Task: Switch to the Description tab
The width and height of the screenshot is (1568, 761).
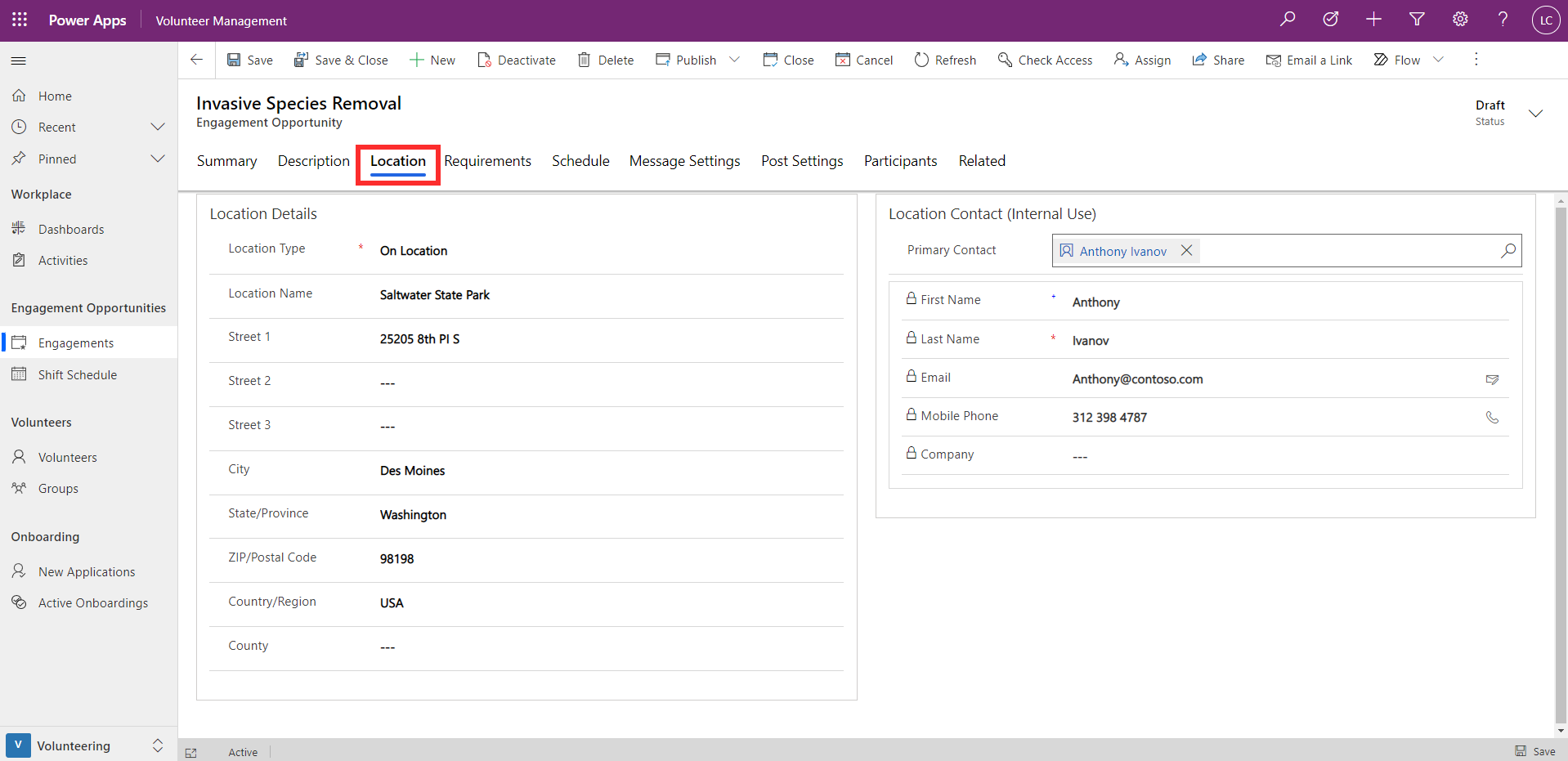Action: (x=313, y=161)
